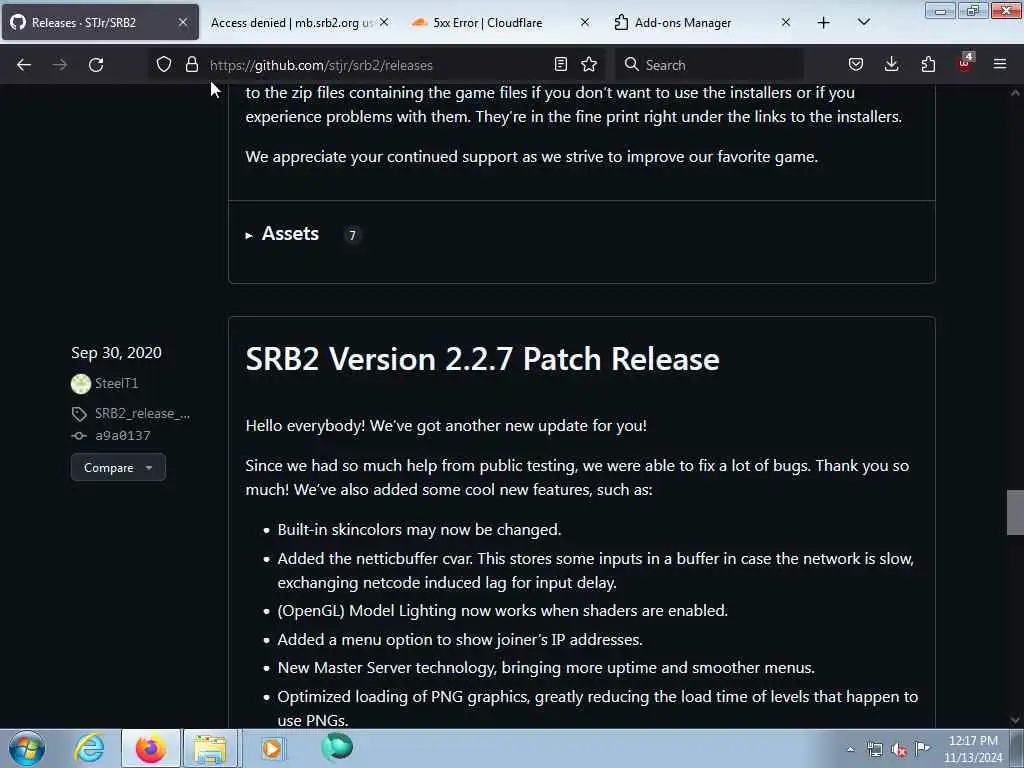Open Windows Explorer from the taskbar
This screenshot has height=768, width=1024.
point(211,748)
